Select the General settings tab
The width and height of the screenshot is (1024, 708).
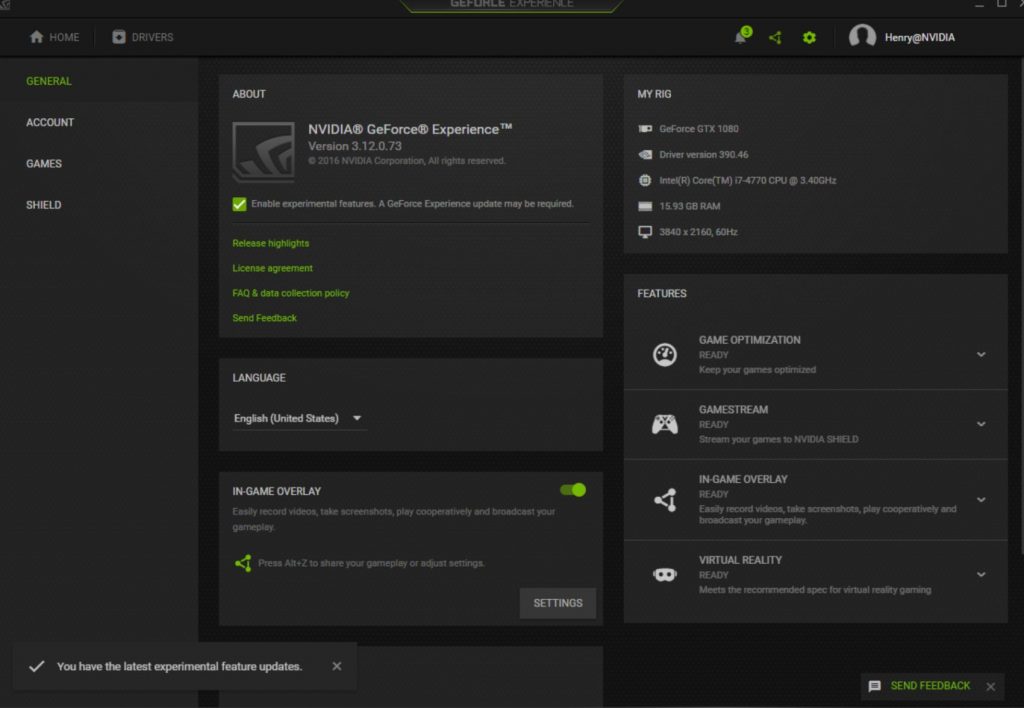tap(49, 81)
